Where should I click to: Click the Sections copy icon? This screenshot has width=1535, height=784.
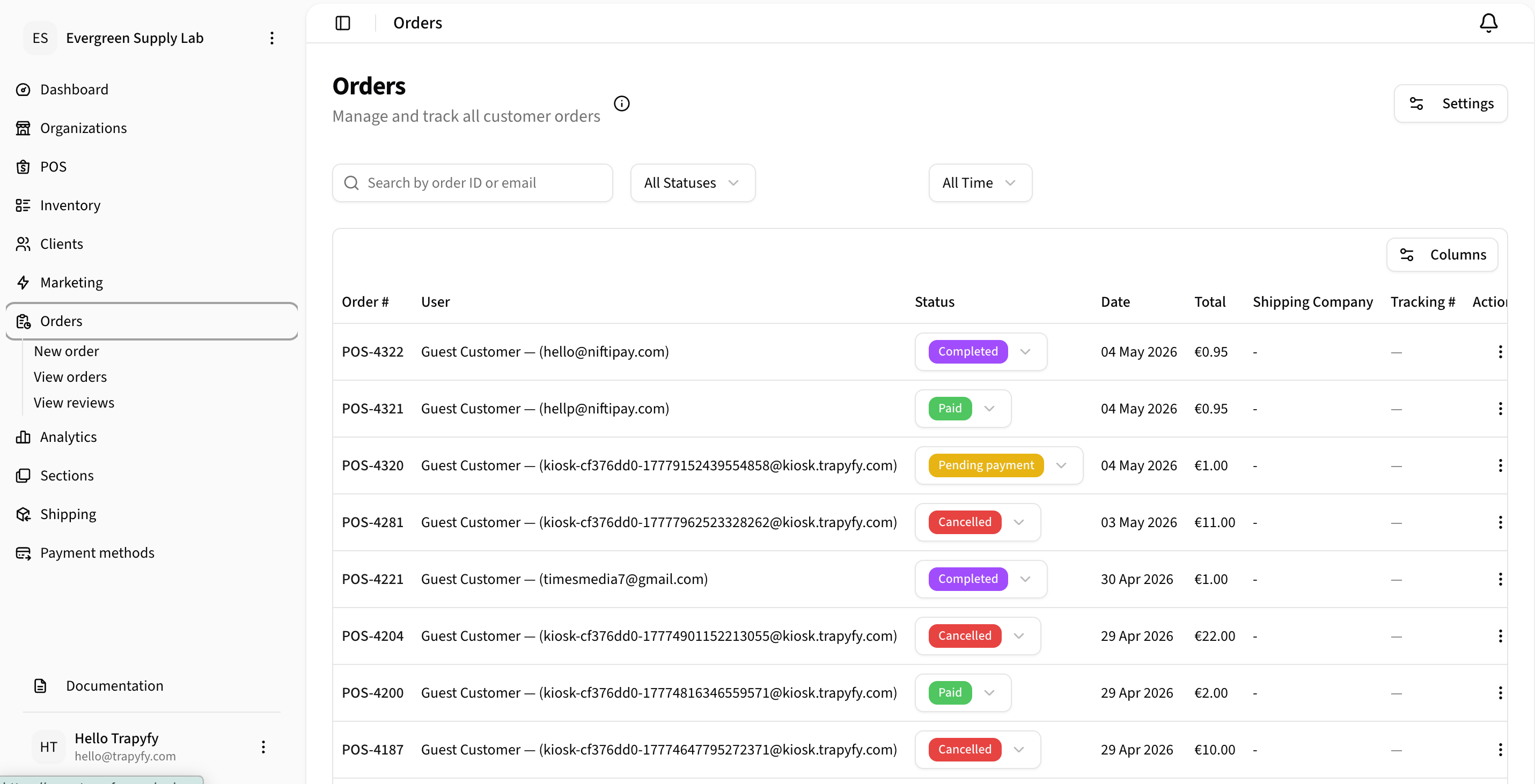tap(23, 476)
